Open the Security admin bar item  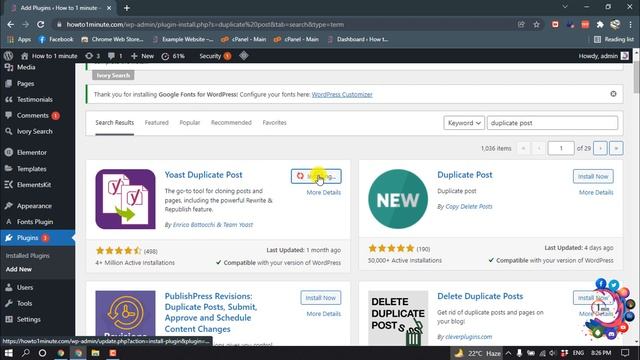click(215, 56)
